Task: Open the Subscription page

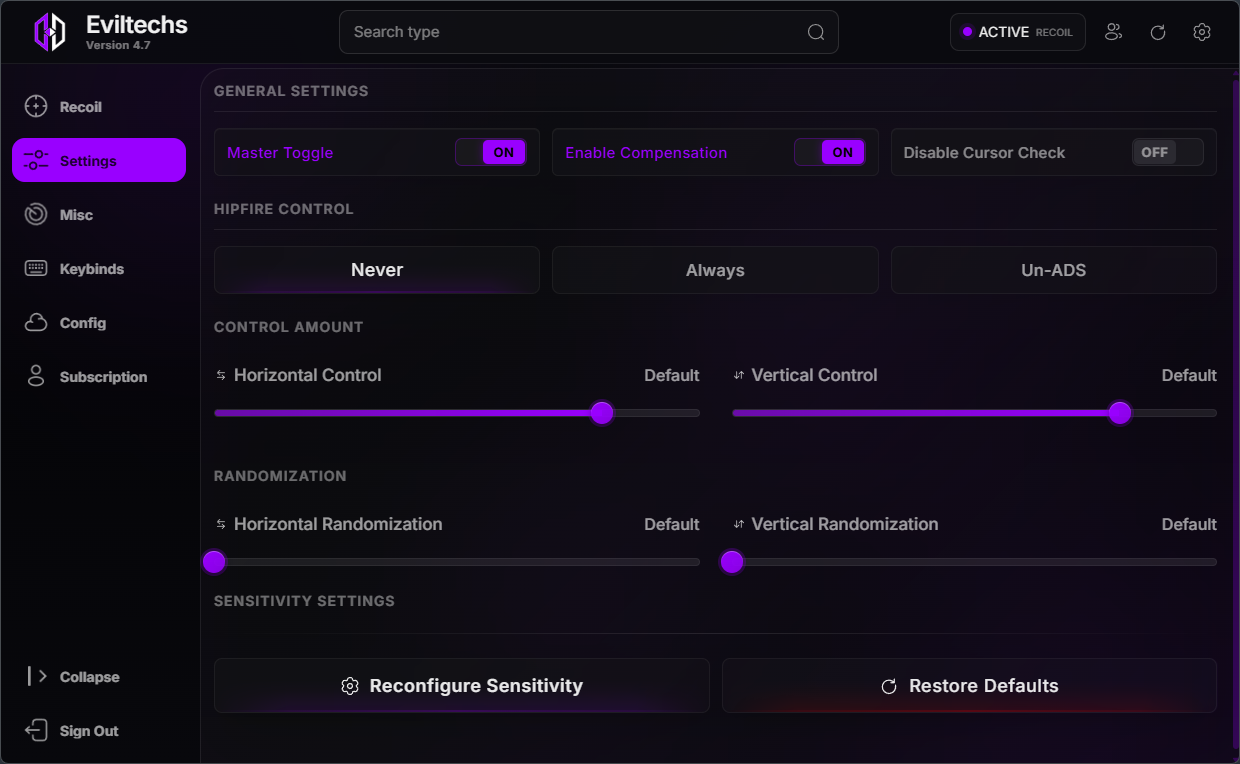Action: click(99, 377)
